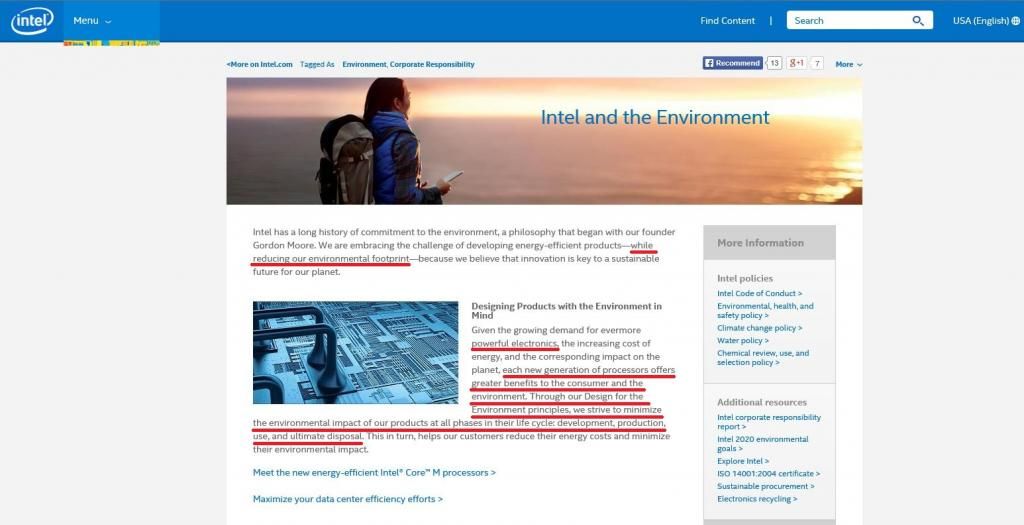
Task: Click Designing Products with the Environment heading
Action: click(x=566, y=311)
